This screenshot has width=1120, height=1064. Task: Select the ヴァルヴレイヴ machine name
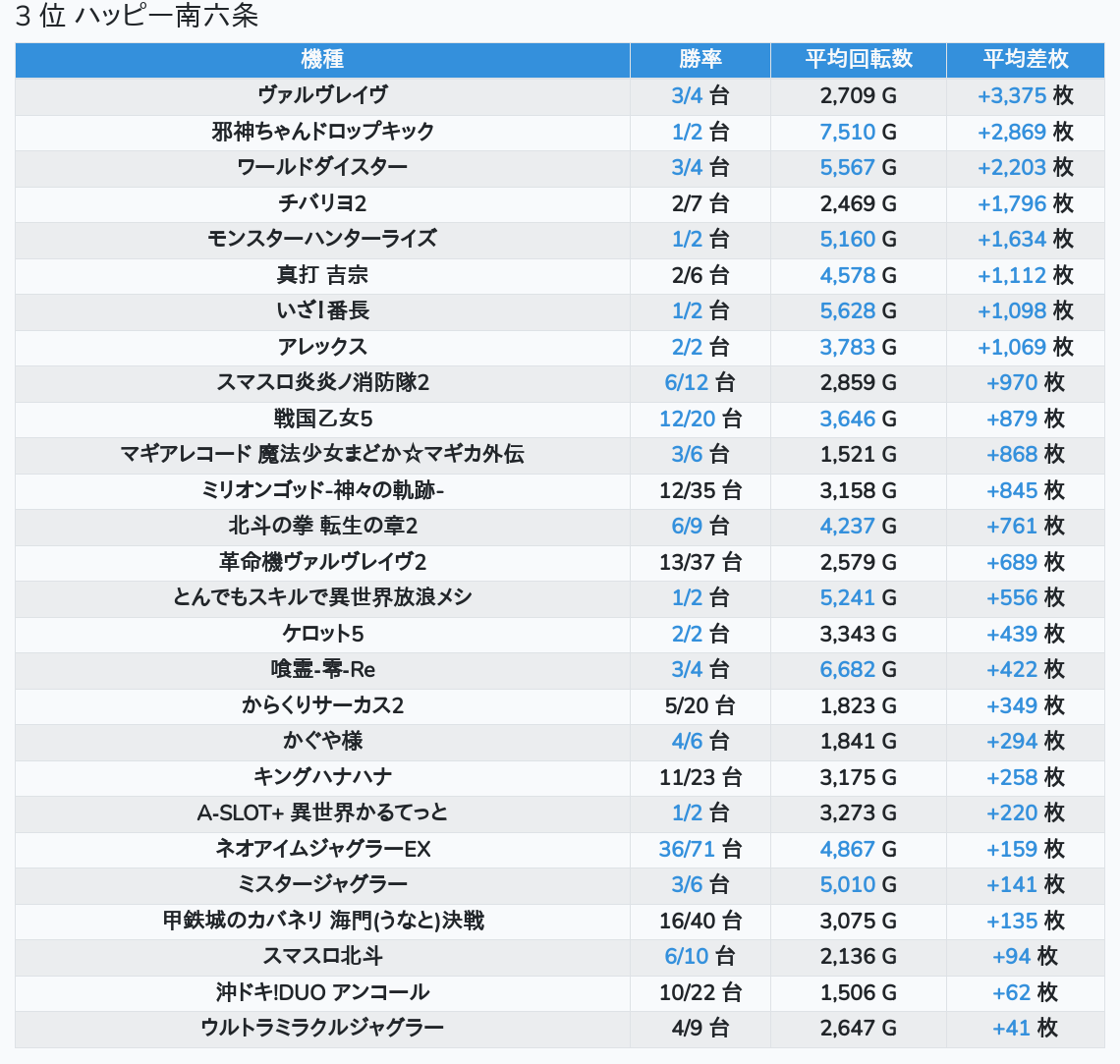(x=322, y=95)
